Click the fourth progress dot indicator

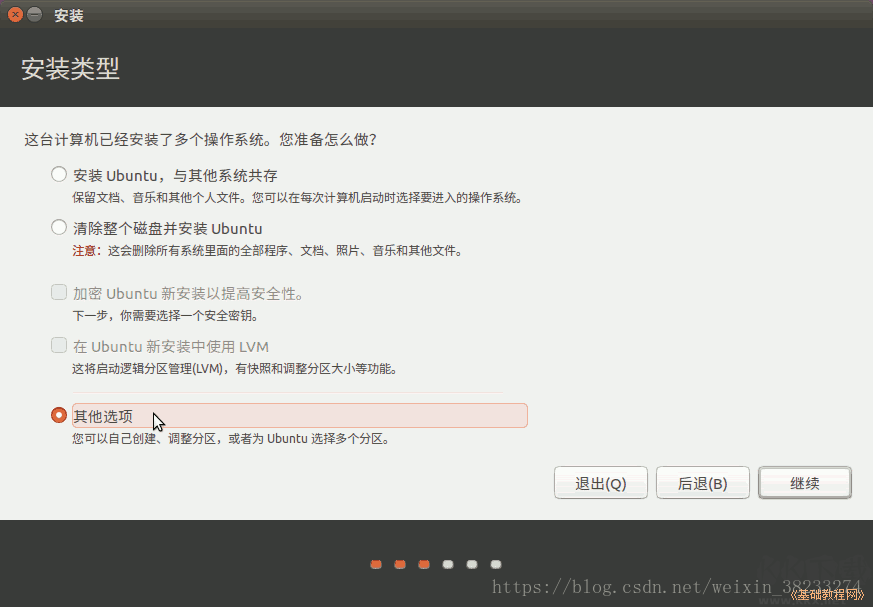point(447,564)
